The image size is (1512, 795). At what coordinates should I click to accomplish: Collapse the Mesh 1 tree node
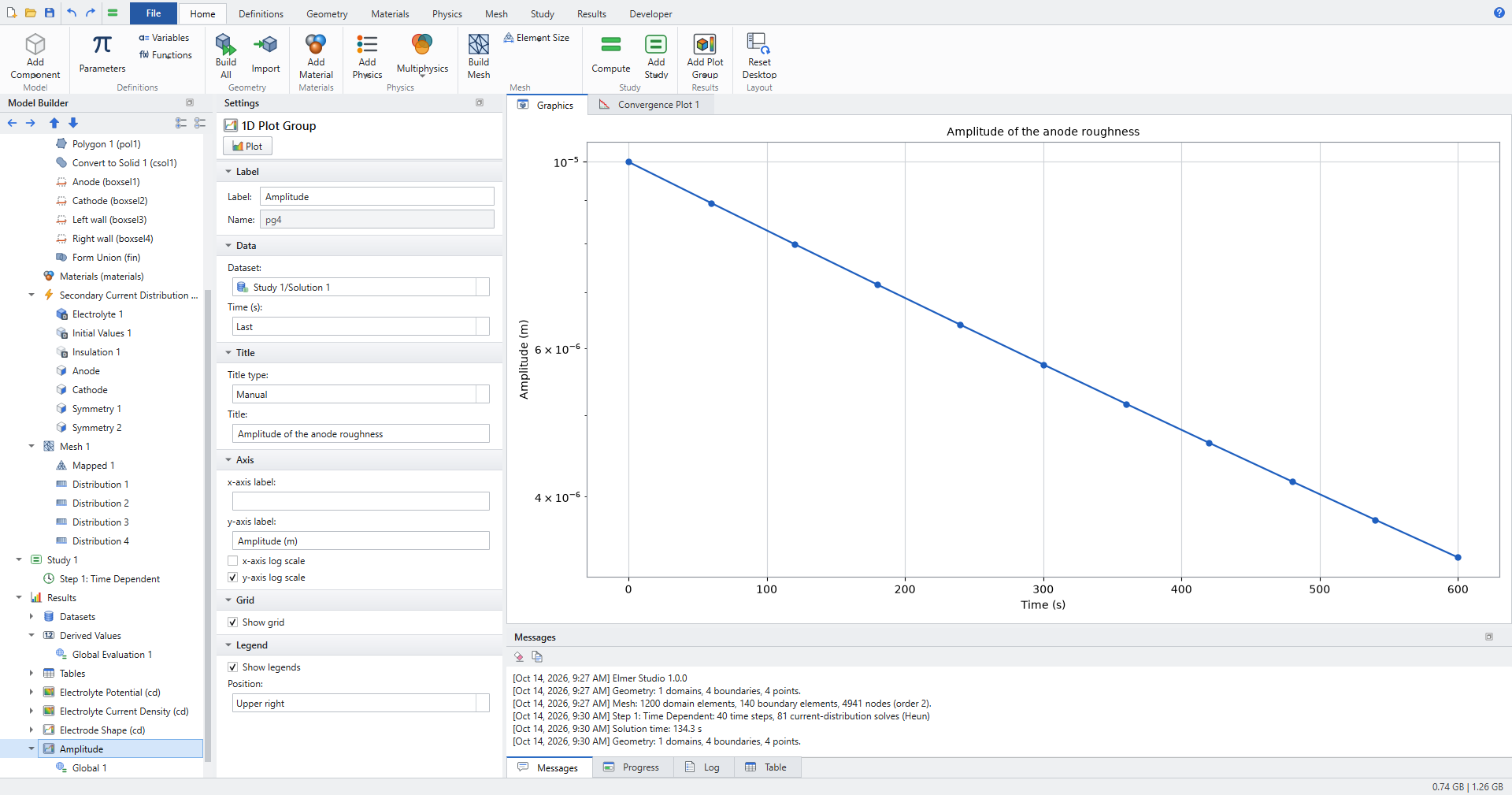coord(31,447)
